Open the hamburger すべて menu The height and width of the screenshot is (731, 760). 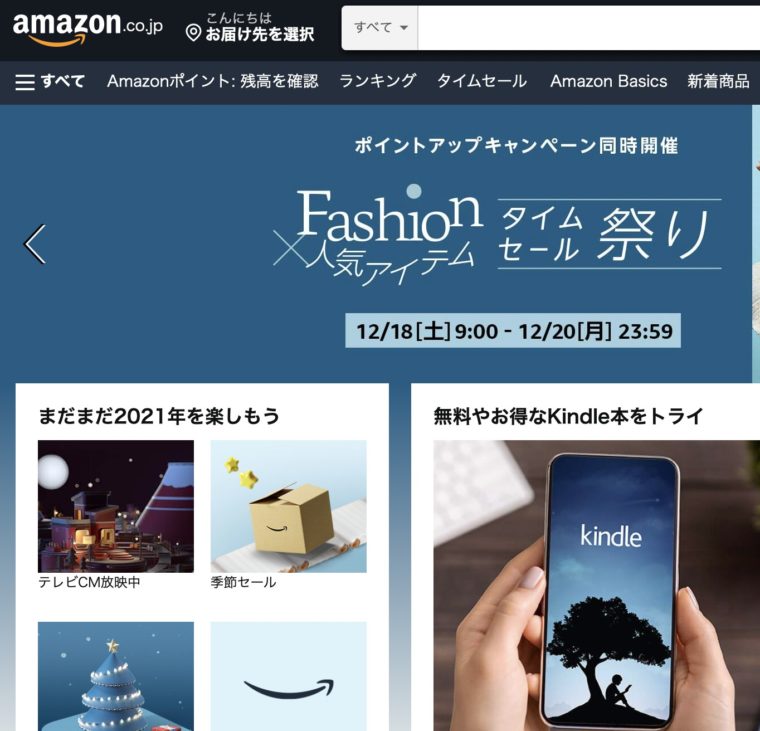point(50,81)
